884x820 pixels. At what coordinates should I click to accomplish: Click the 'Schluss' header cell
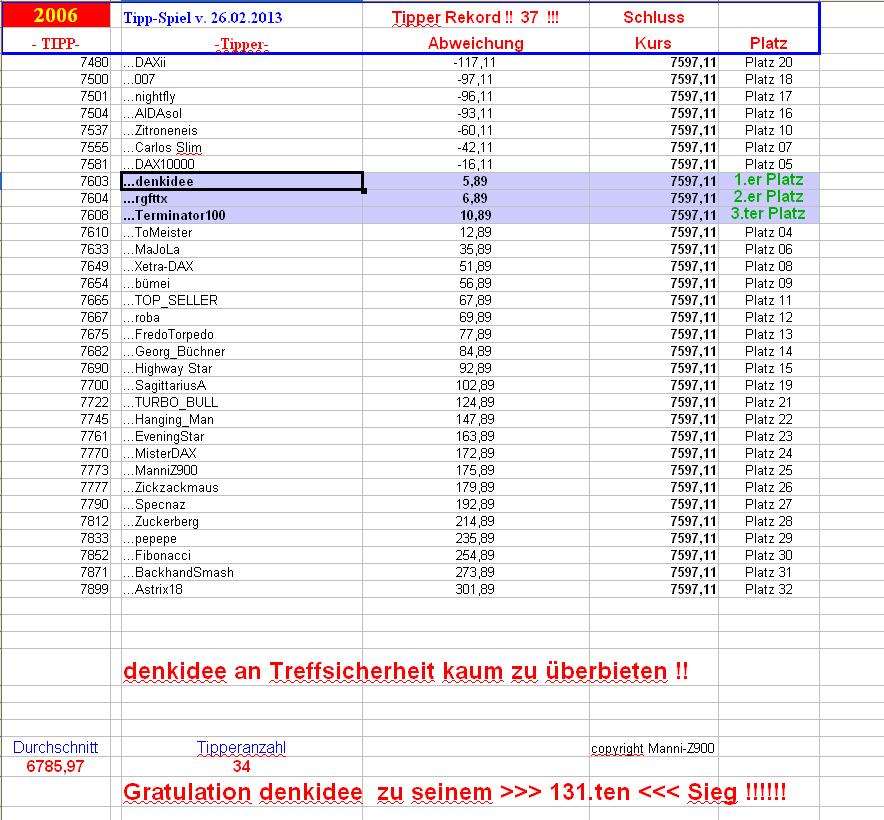click(653, 17)
